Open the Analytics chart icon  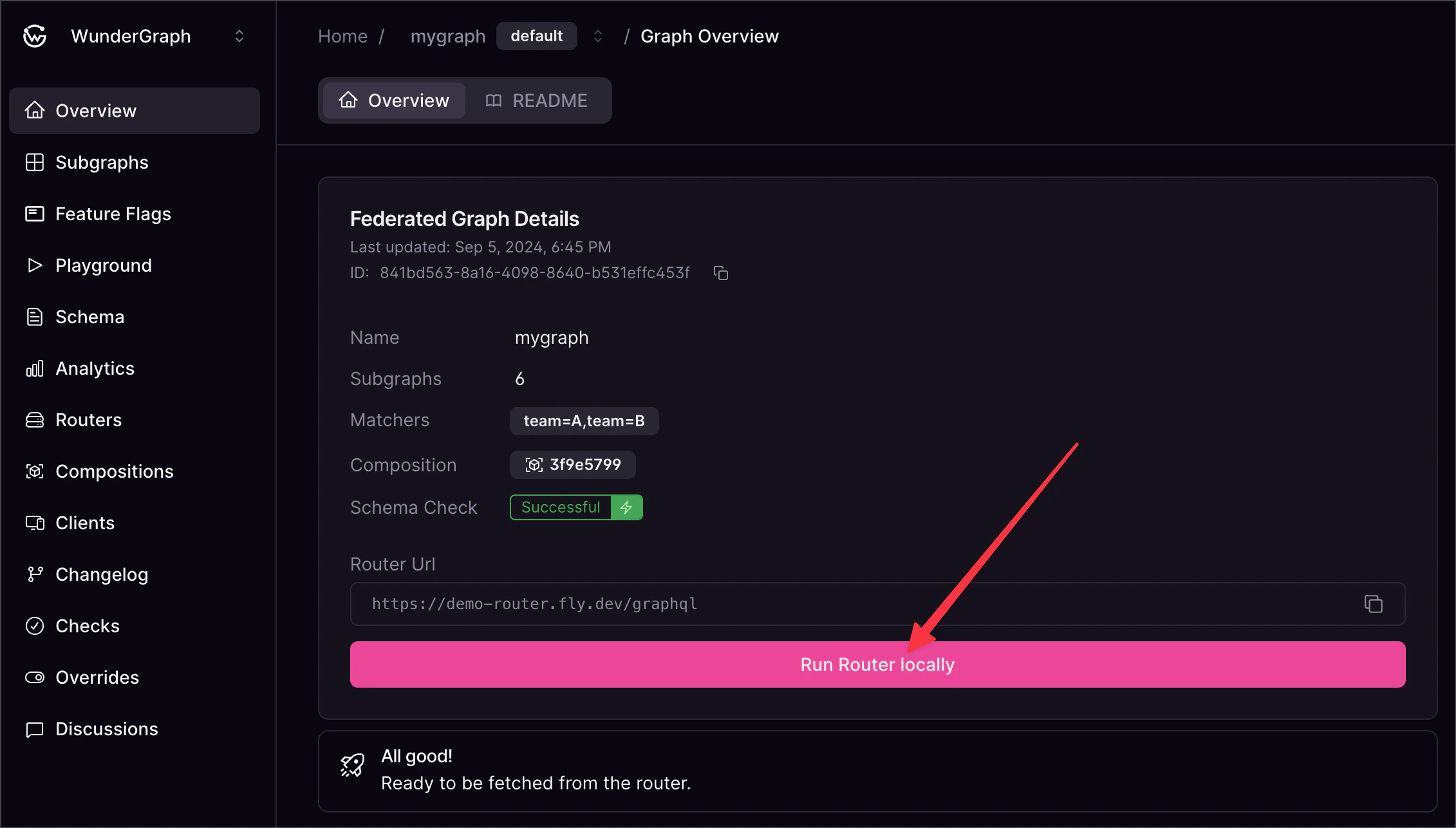pos(34,368)
